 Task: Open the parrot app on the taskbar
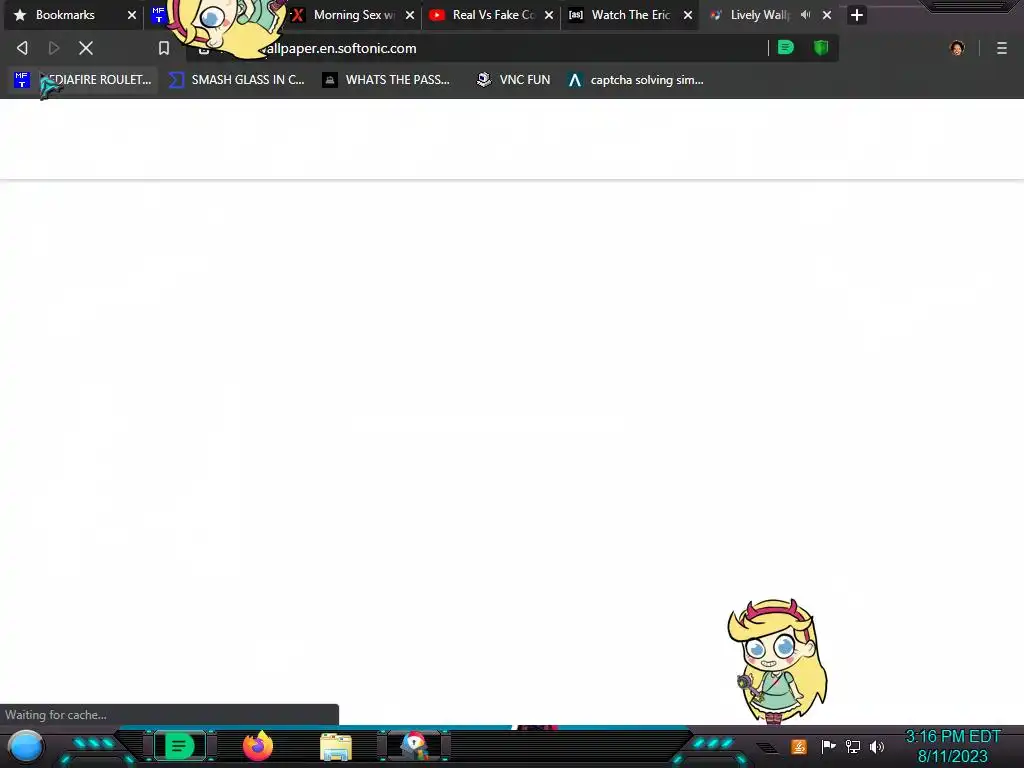click(415, 746)
